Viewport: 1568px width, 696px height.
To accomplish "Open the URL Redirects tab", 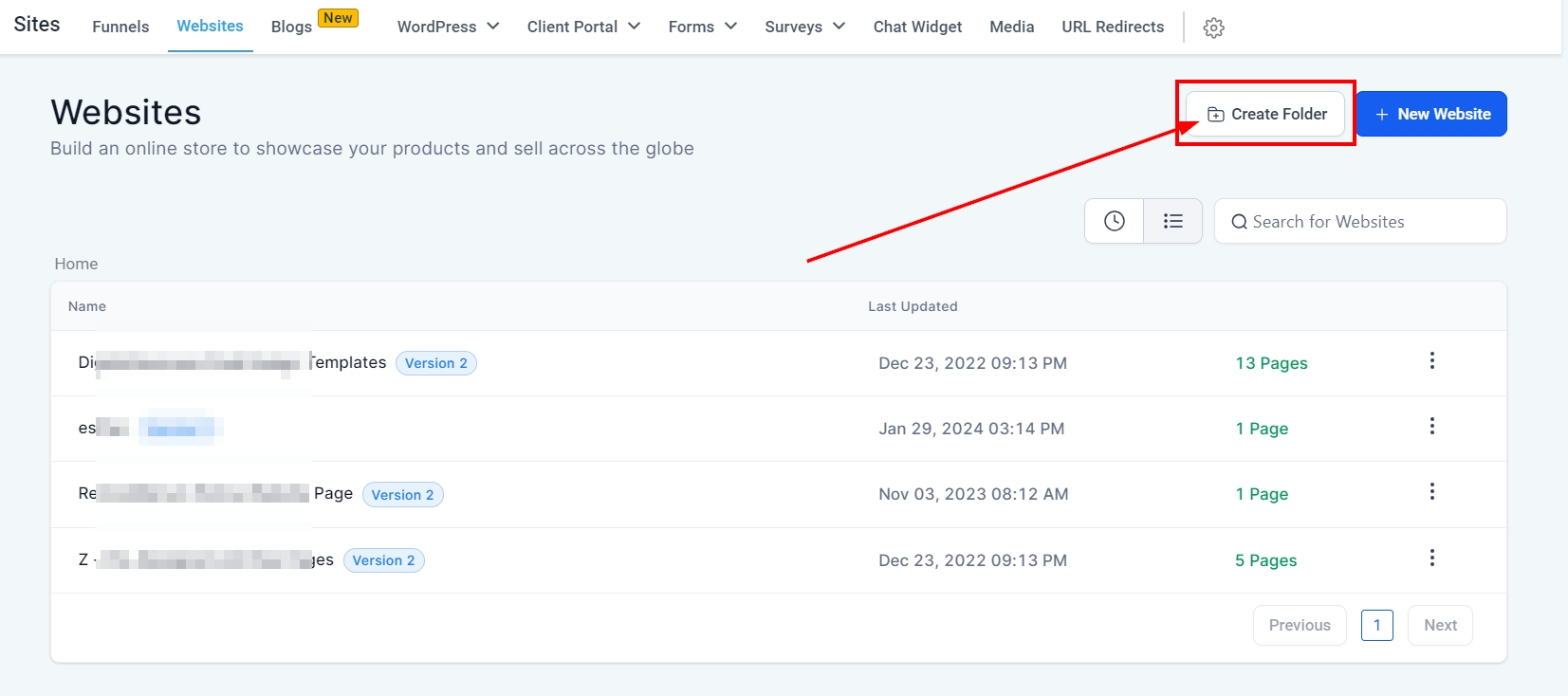I will (x=1113, y=27).
